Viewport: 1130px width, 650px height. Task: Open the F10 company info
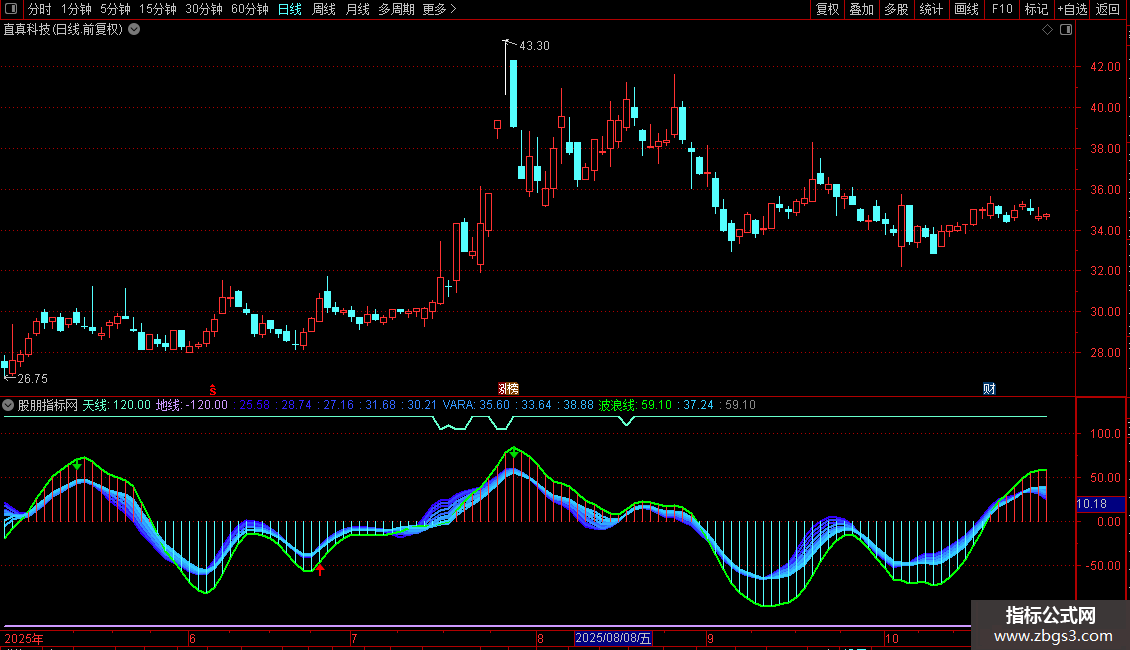(x=1002, y=9)
